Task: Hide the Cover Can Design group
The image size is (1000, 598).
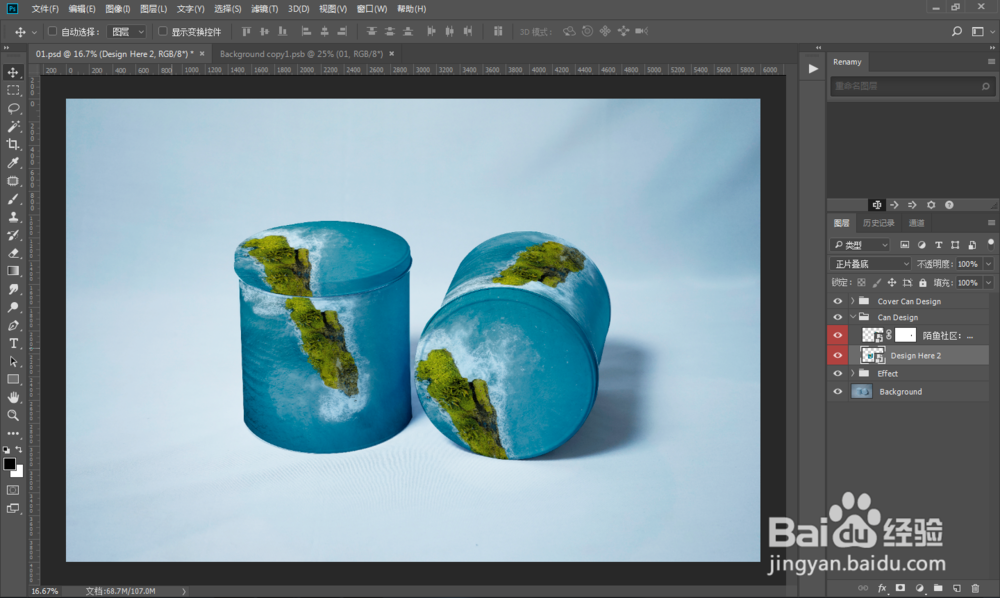Action: coord(837,301)
